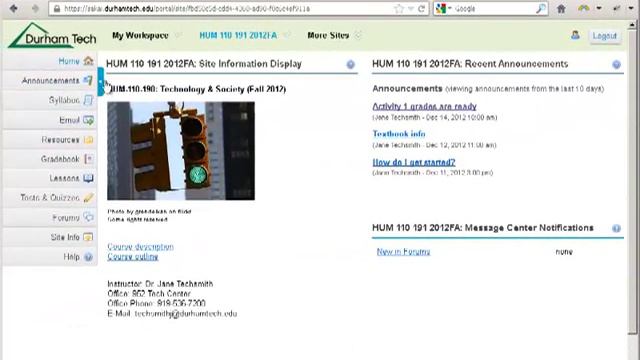Screen dimensions: 640x360
Task: Click the Email envelope icon
Action: tap(88, 120)
